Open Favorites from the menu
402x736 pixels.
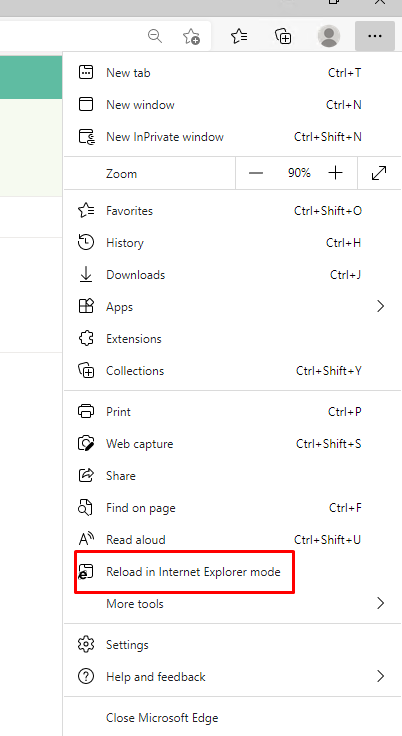(x=232, y=211)
